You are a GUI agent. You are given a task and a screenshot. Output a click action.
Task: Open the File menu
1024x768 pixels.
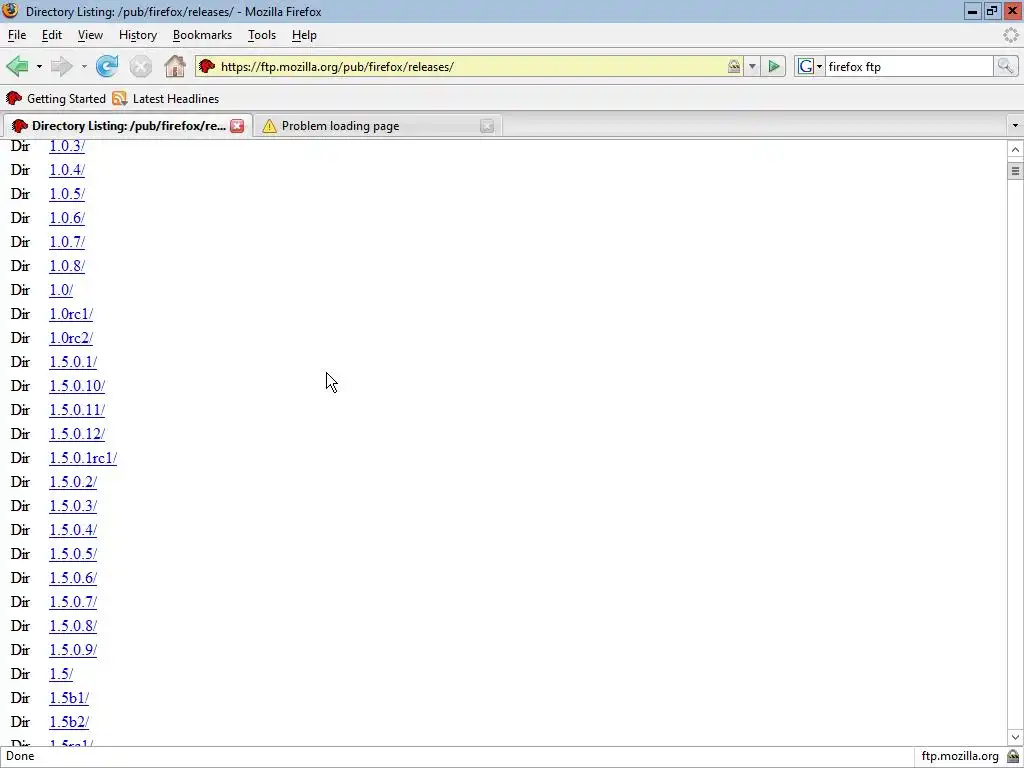[x=17, y=35]
